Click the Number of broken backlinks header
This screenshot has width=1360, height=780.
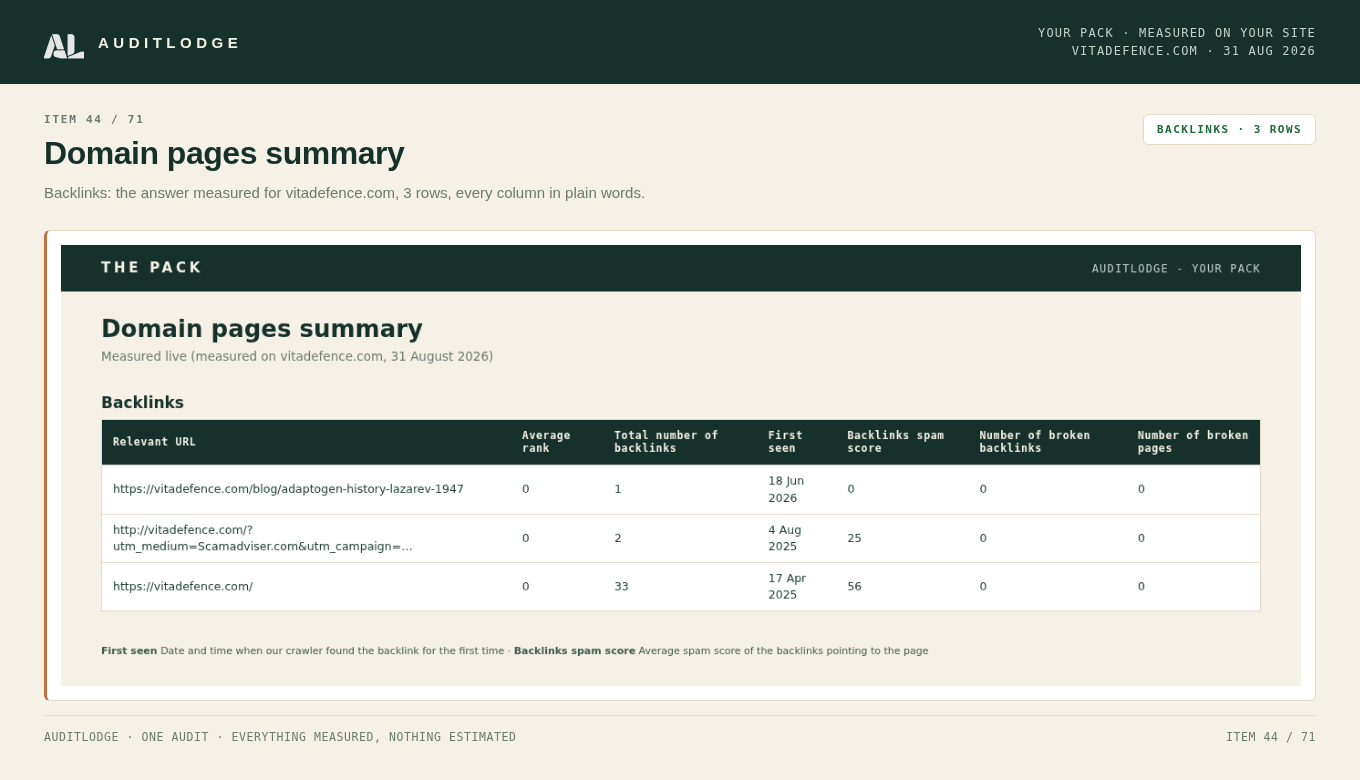pyautogui.click(x=1034, y=442)
